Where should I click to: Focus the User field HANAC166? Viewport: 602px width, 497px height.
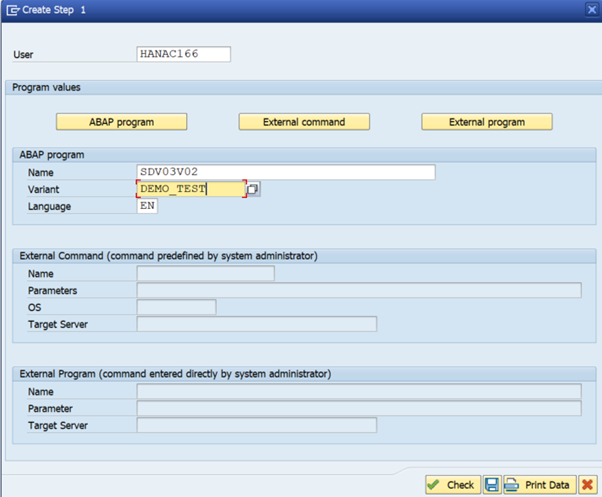pyautogui.click(x=184, y=54)
